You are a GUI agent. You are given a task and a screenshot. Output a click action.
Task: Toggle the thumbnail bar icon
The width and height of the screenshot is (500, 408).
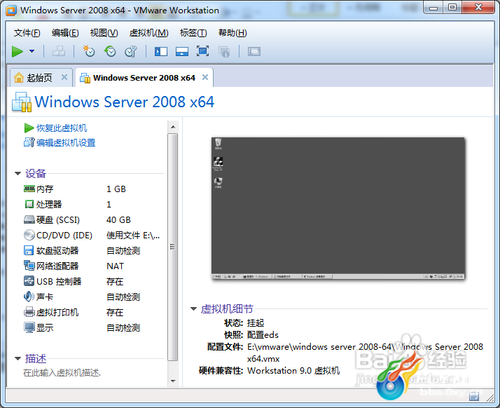click(x=182, y=51)
